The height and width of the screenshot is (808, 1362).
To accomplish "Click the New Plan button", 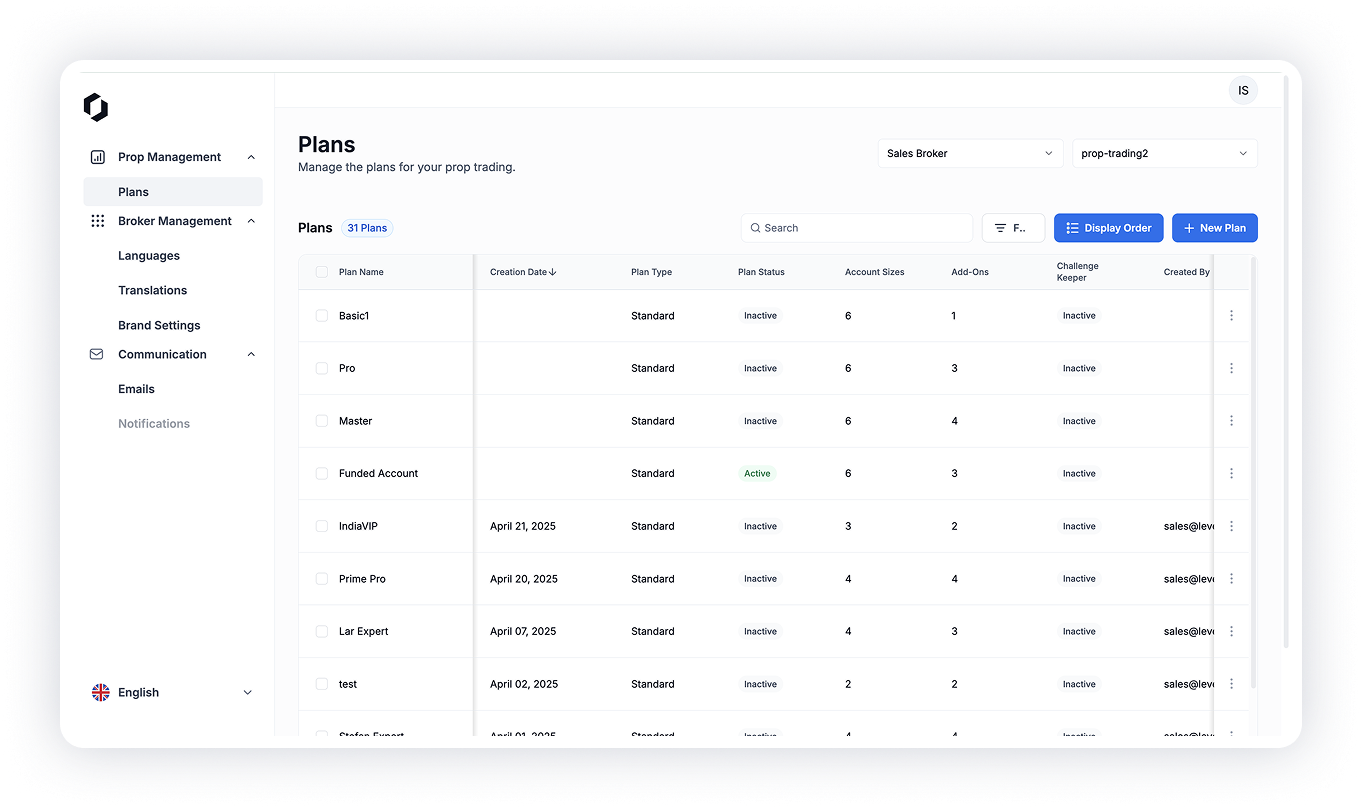I will pos(1214,228).
